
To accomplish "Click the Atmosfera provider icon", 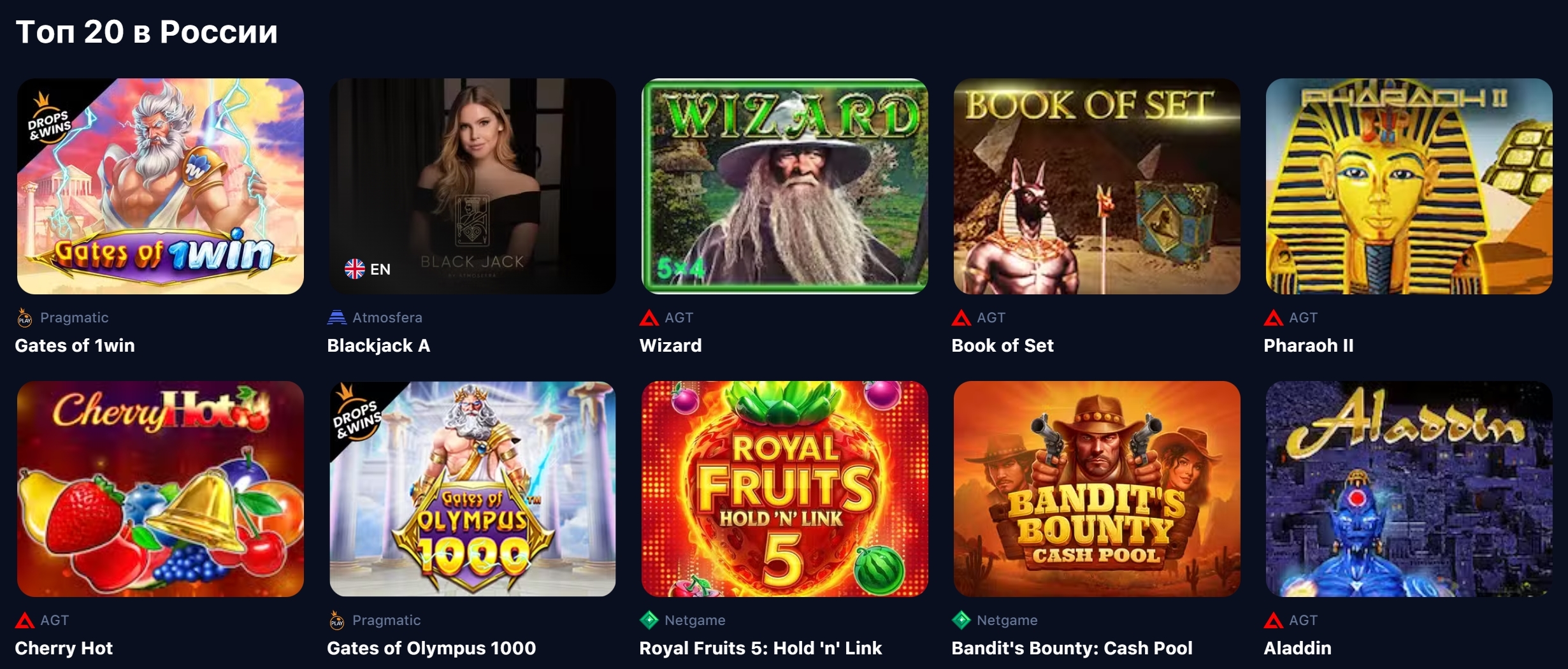I will click(x=336, y=317).
